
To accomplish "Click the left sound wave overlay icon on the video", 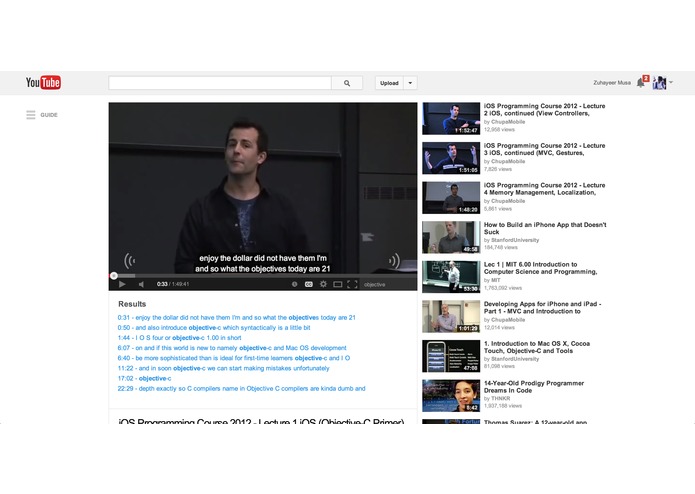I will tap(129, 261).
